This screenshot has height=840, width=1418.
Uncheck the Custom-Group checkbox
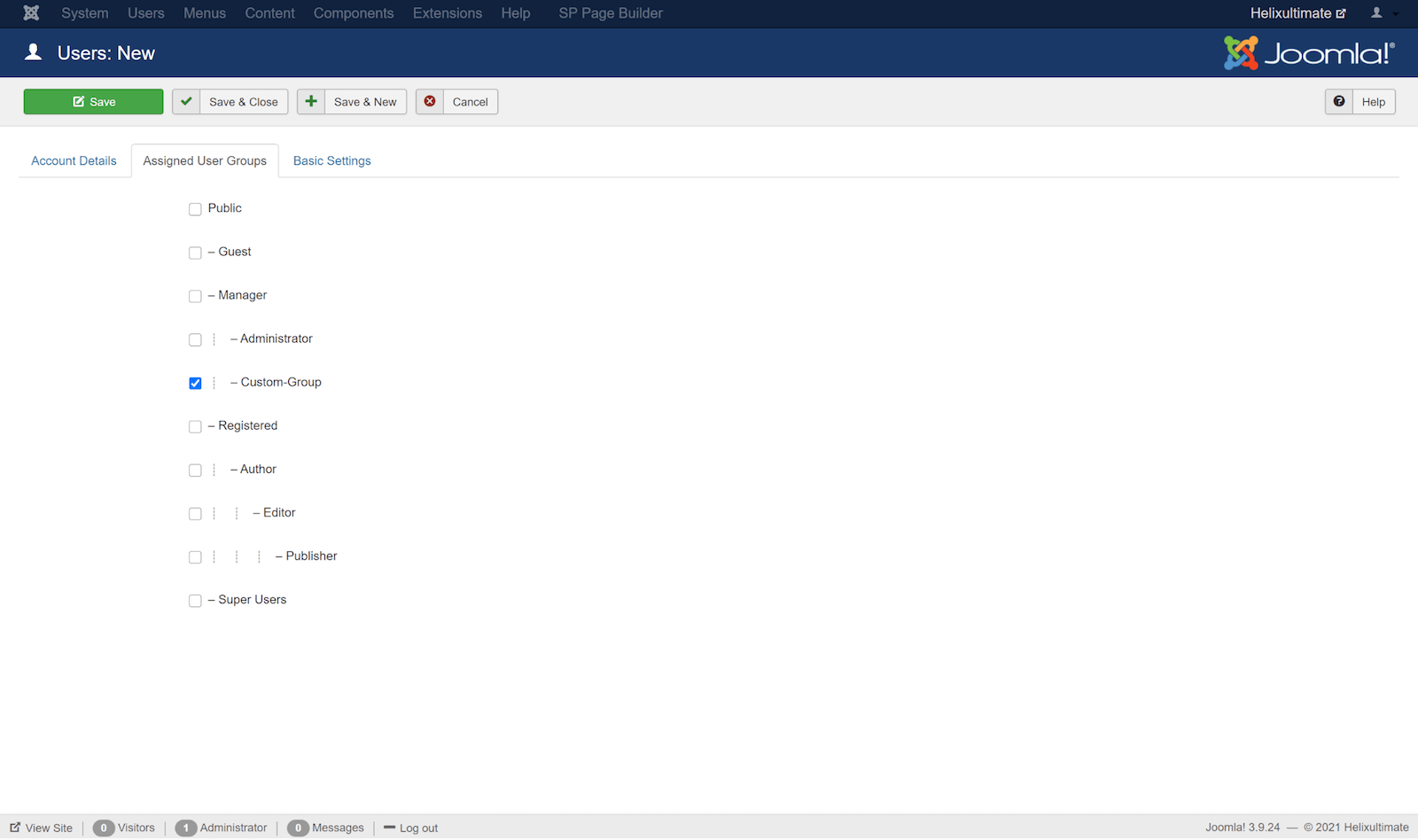(x=195, y=384)
